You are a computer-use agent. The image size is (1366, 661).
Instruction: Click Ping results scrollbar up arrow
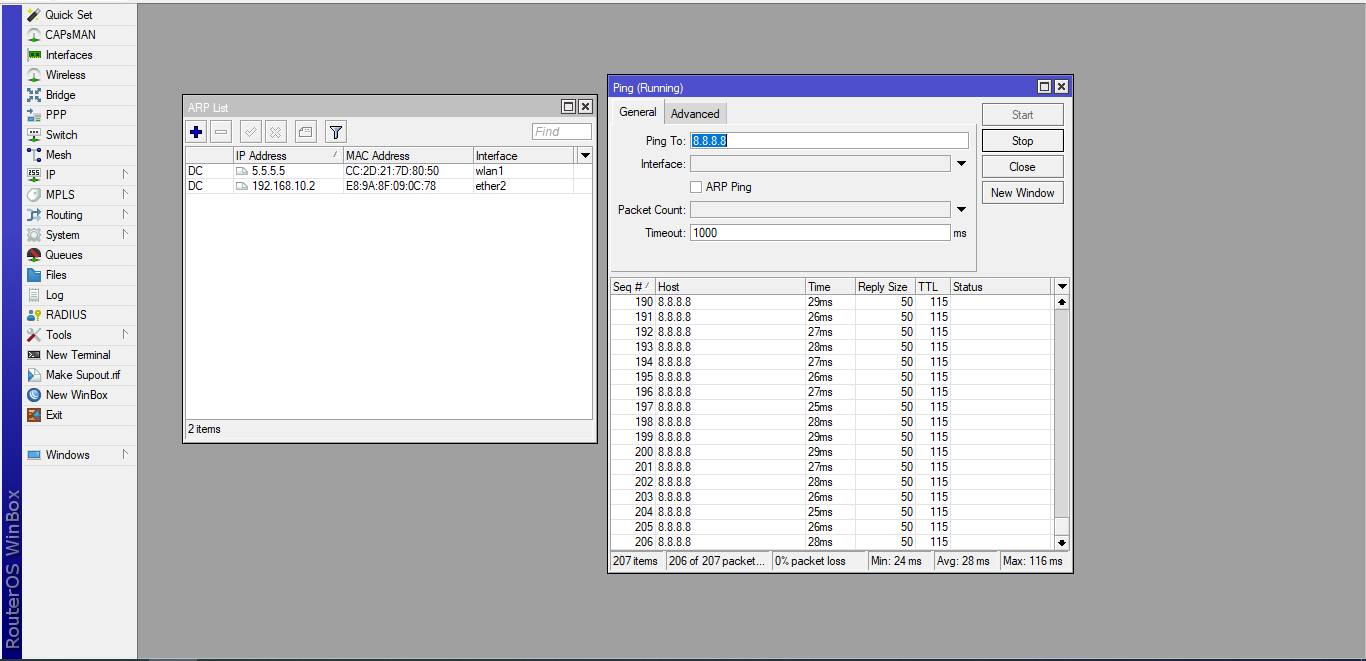(x=1062, y=302)
